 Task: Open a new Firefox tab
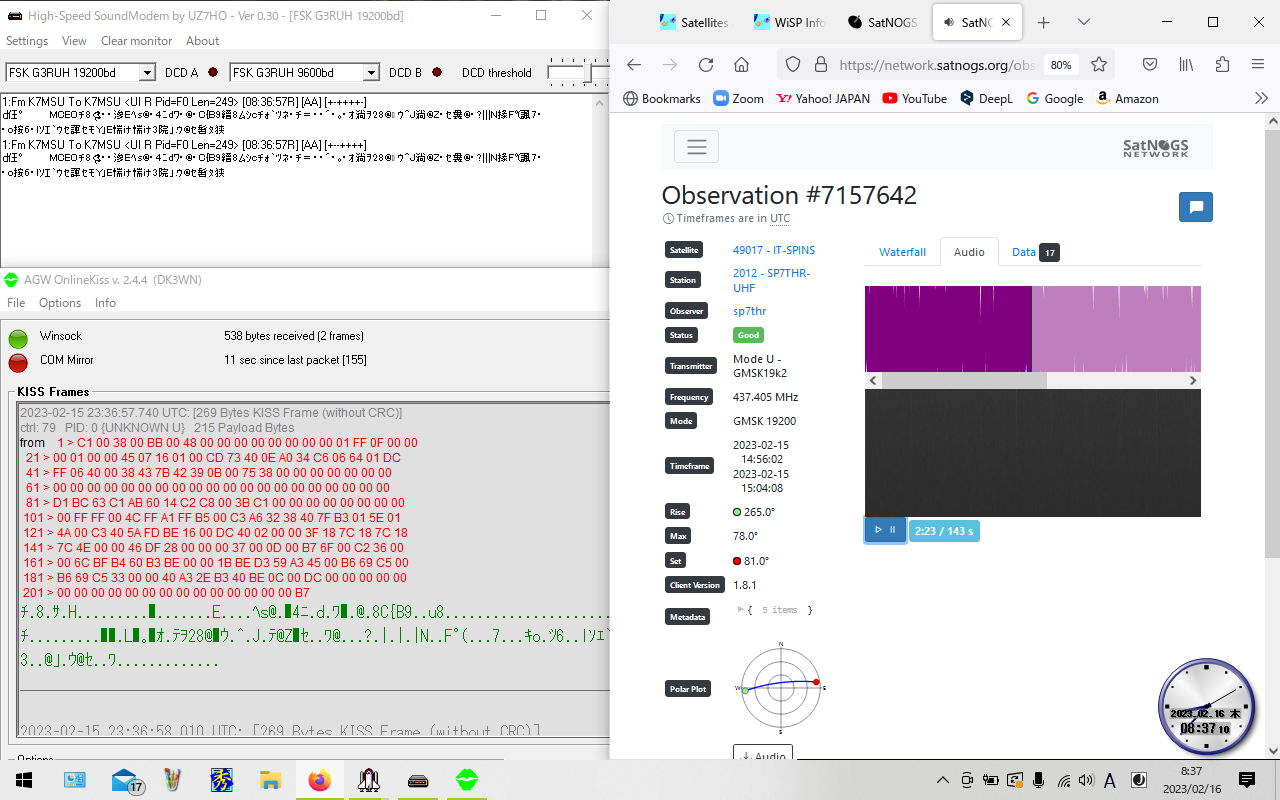[1044, 22]
